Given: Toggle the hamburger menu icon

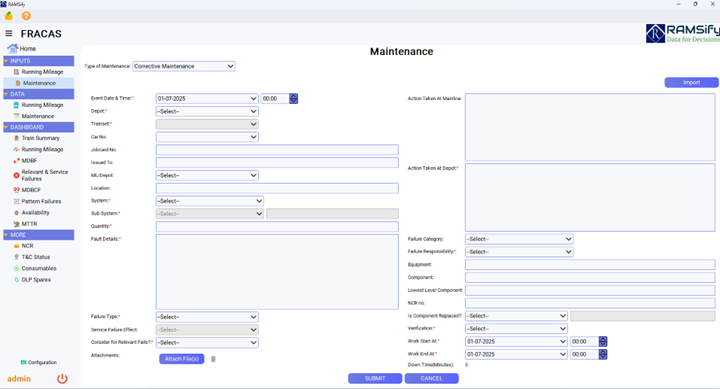Looking at the screenshot, I should pos(9,34).
